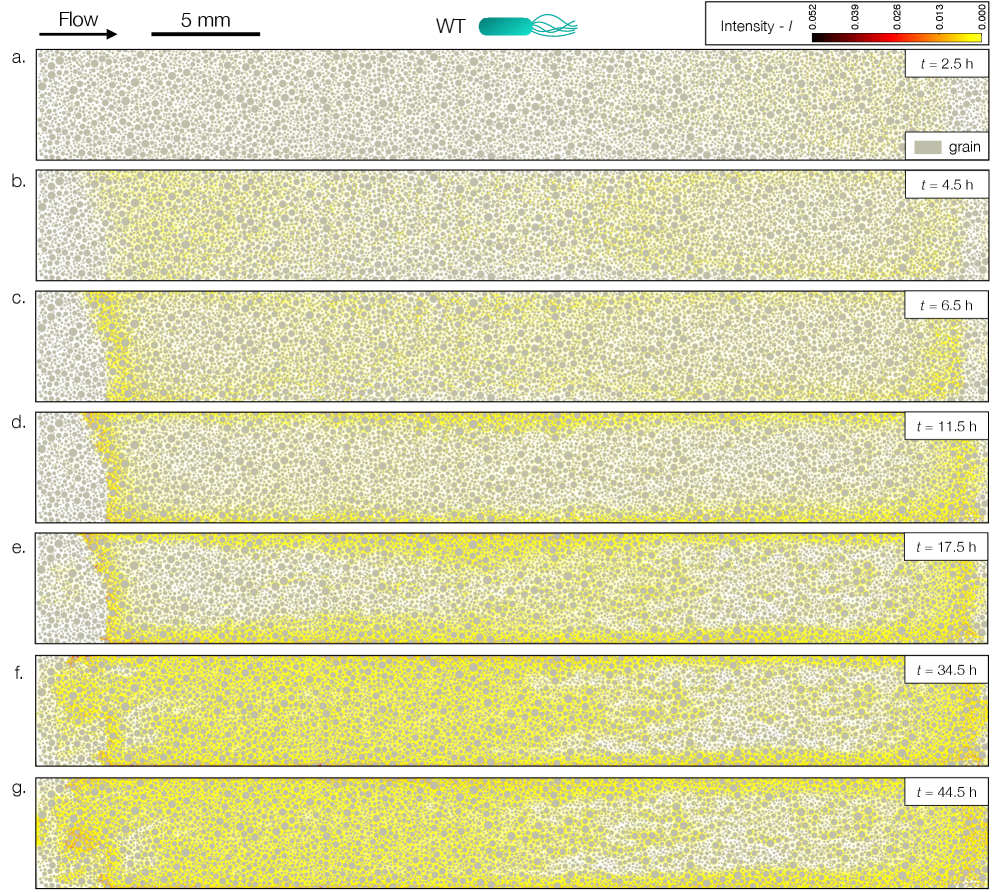
Task: Click the panel label 'g.'
Action: click(17, 786)
